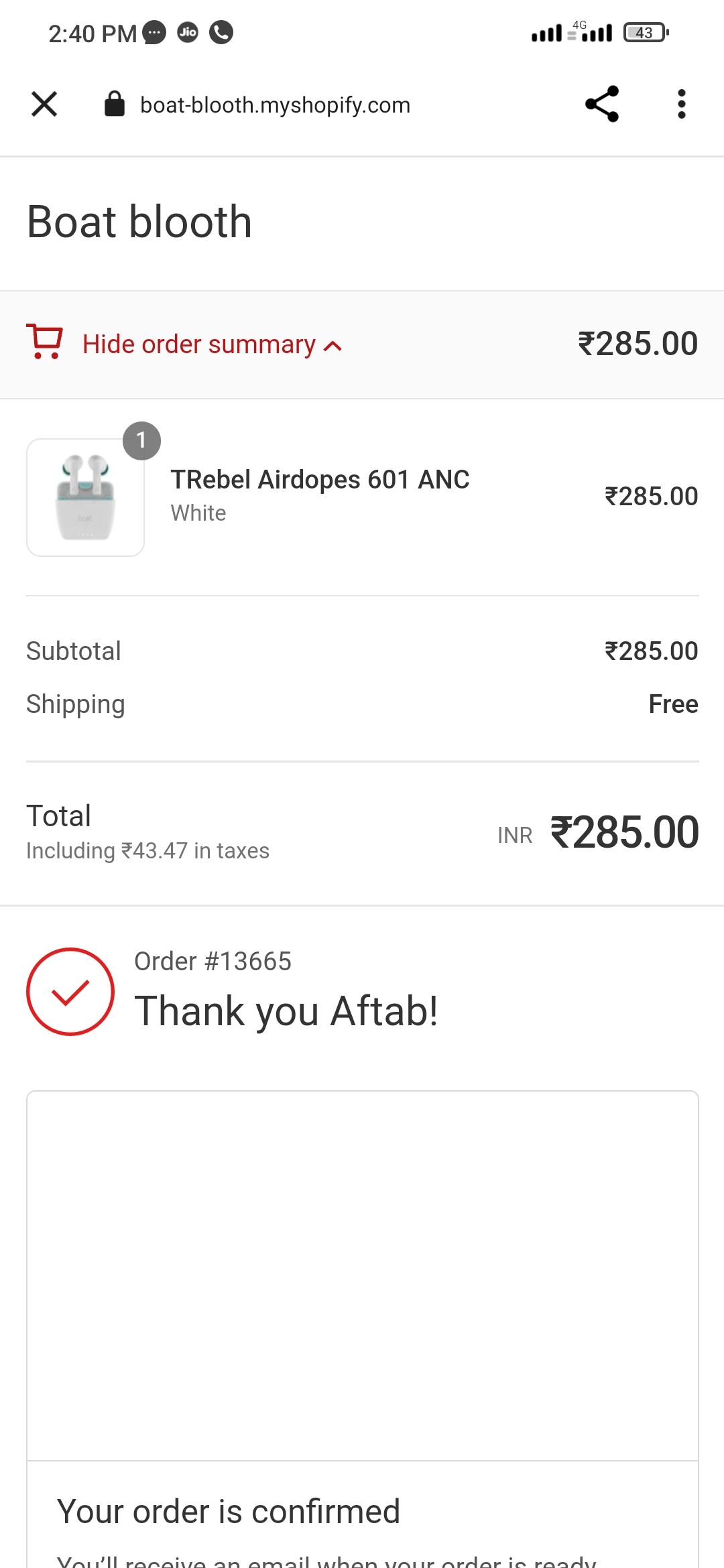Tap the messaging notification icon in status bar

[x=155, y=32]
